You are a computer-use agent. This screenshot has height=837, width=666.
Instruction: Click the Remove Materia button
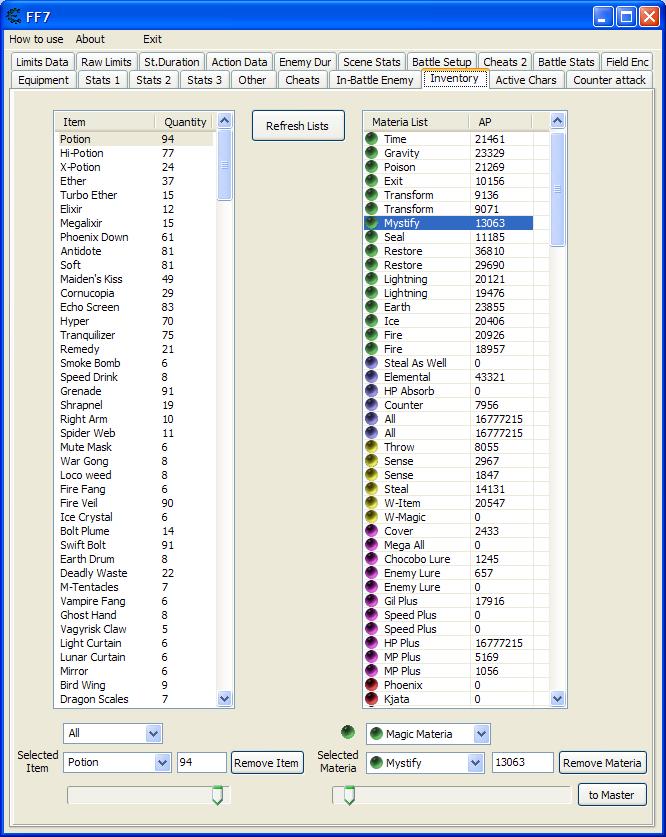click(x=602, y=763)
